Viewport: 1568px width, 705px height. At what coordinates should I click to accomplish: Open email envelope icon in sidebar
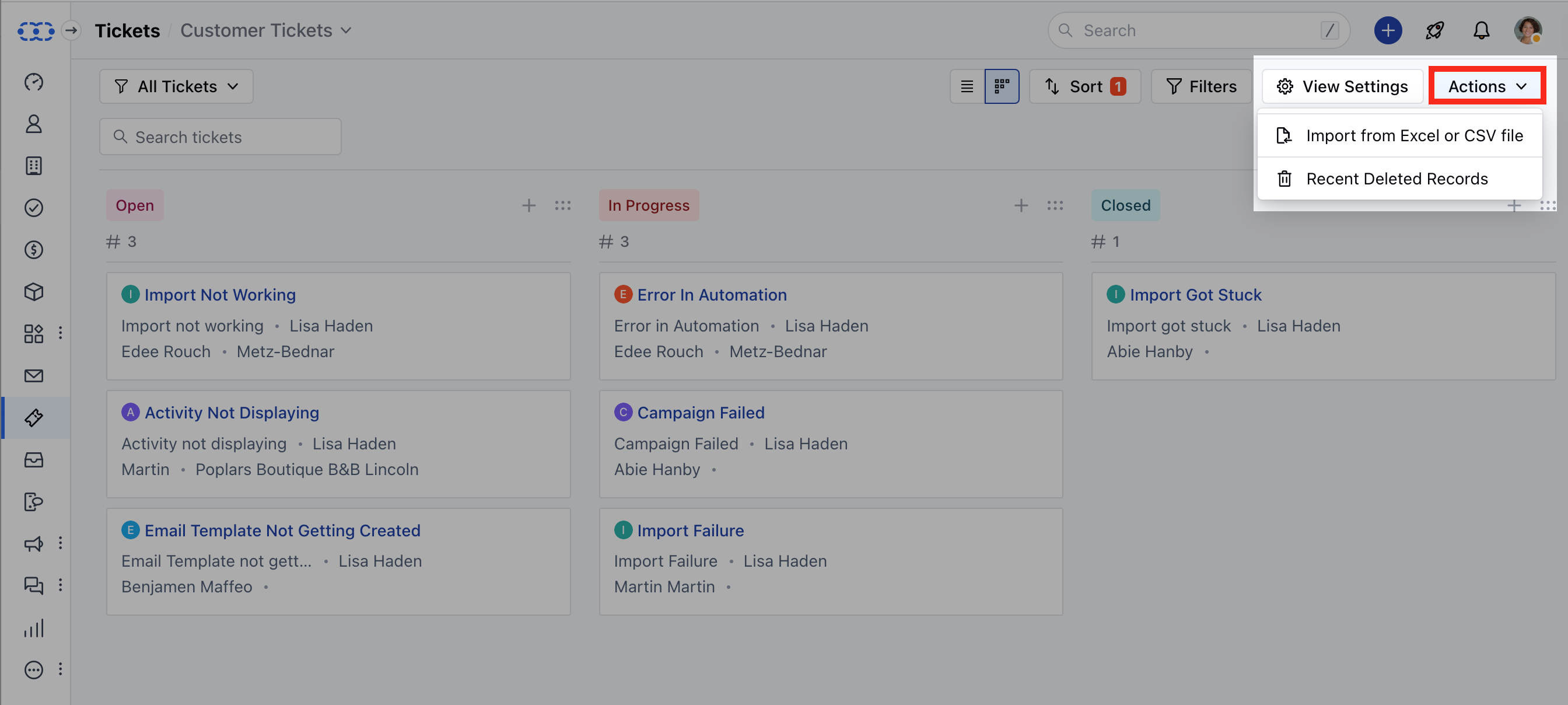33,376
